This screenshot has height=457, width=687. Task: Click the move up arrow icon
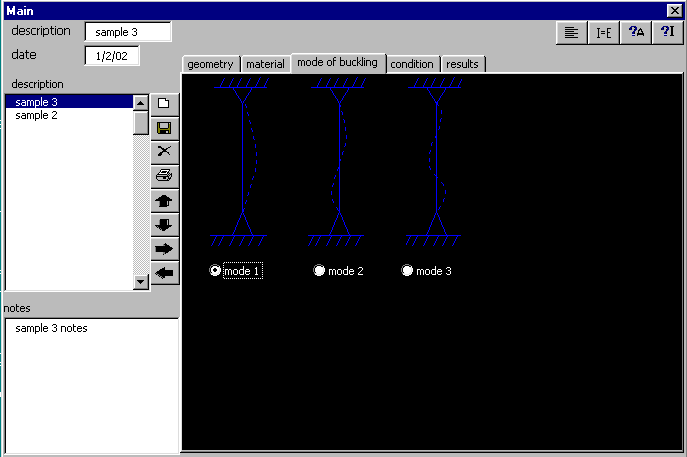coord(164,200)
